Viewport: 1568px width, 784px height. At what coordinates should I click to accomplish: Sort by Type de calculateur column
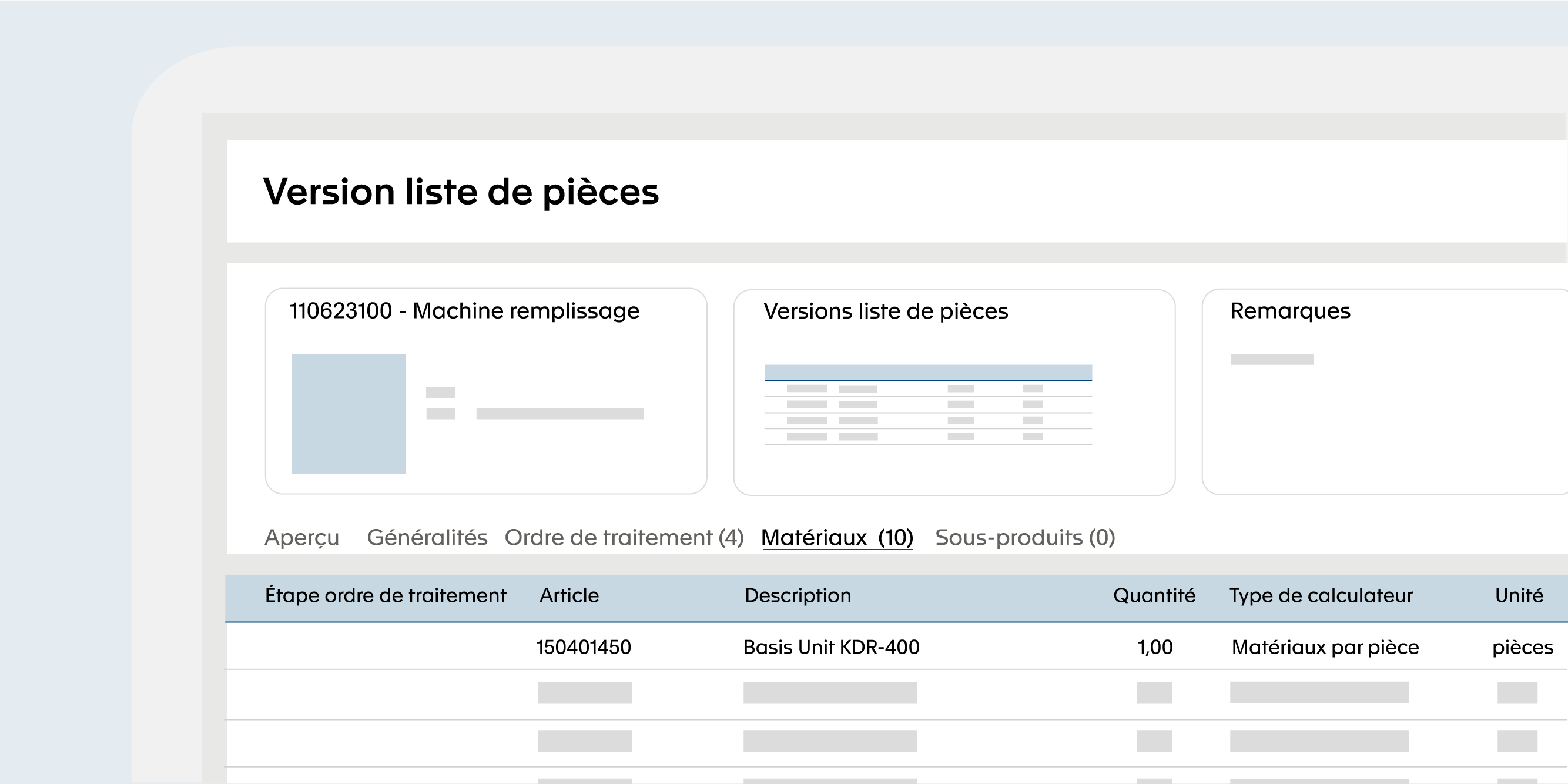point(1321,595)
